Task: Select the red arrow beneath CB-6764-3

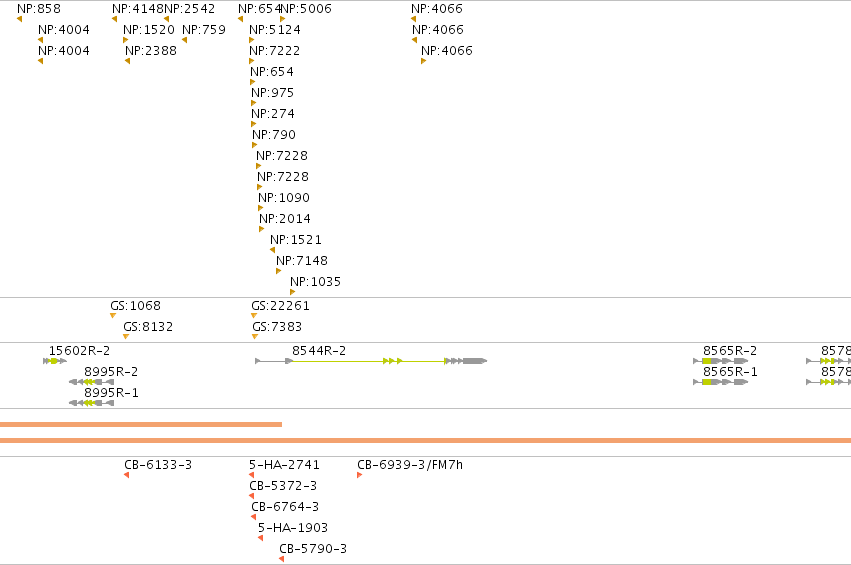Action: pos(253,517)
